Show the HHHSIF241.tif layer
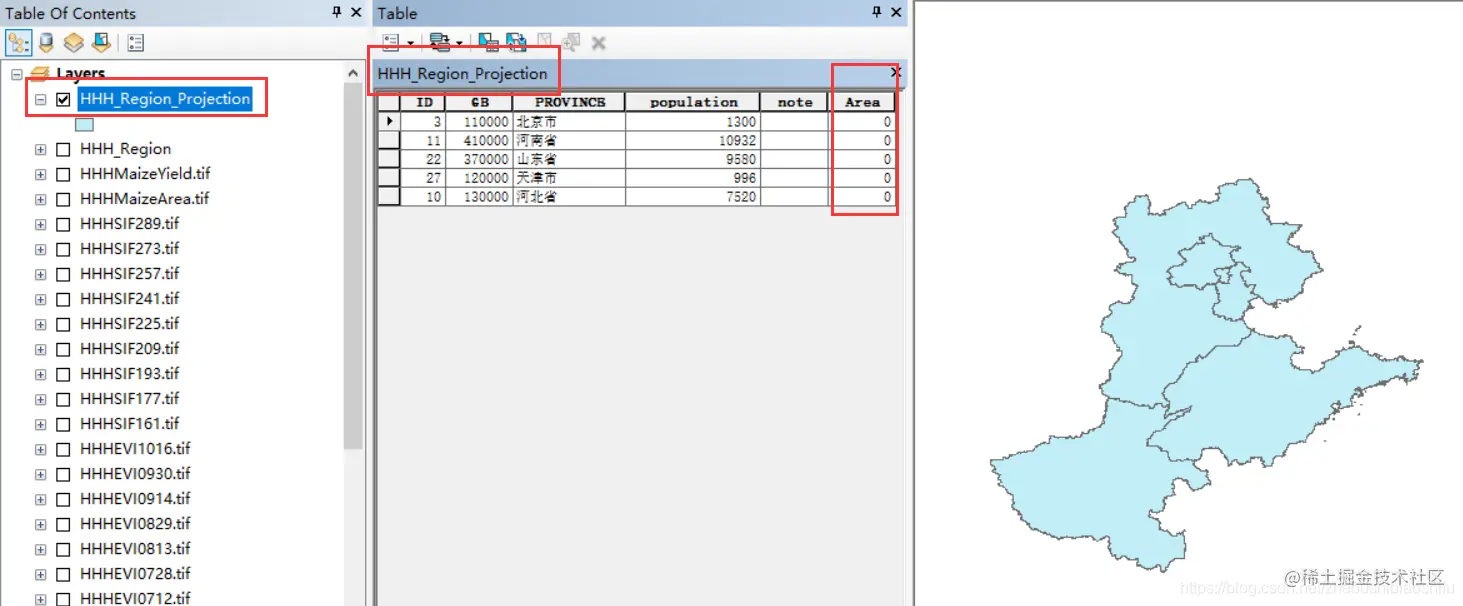 63,299
